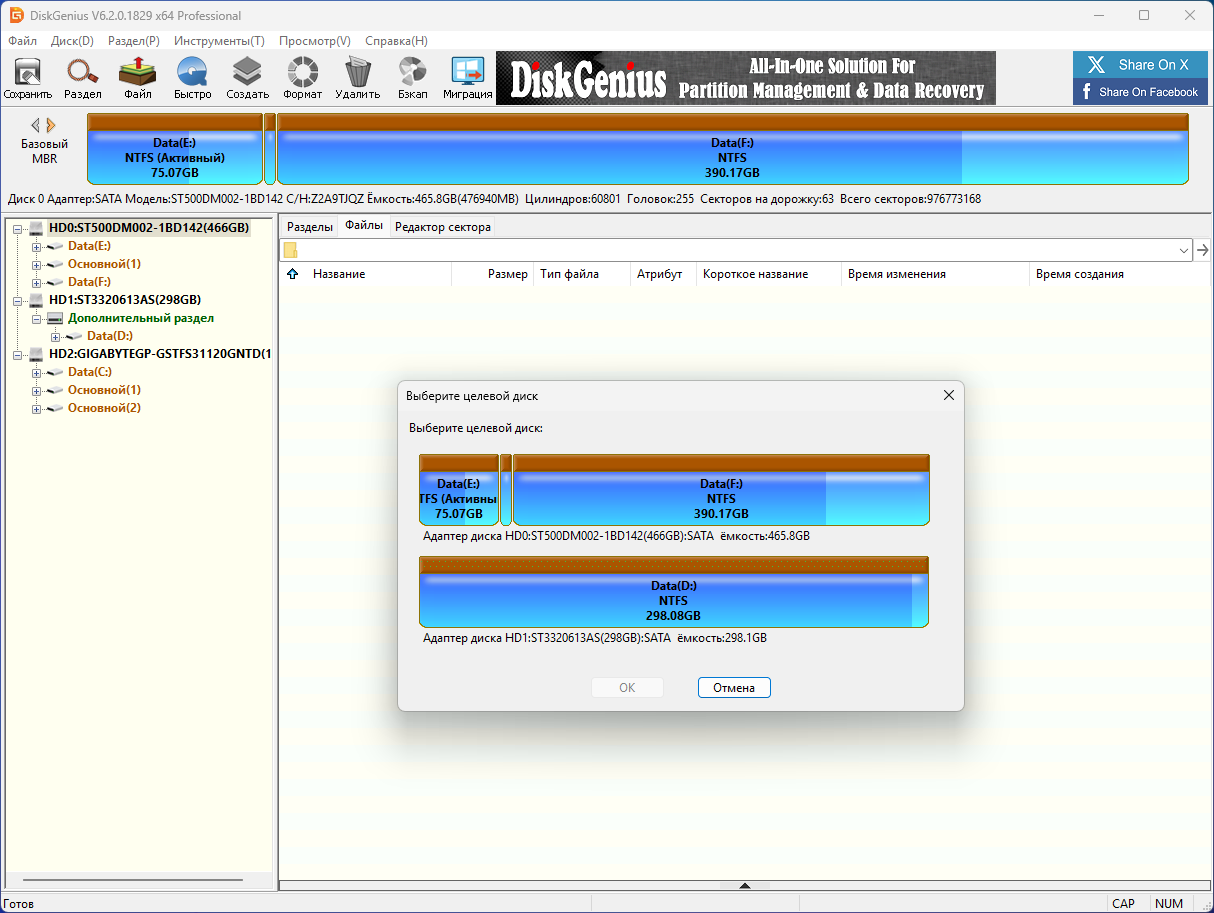
Task: Collapse the Дополнительный раздел node
Action: pyautogui.click(x=37, y=318)
